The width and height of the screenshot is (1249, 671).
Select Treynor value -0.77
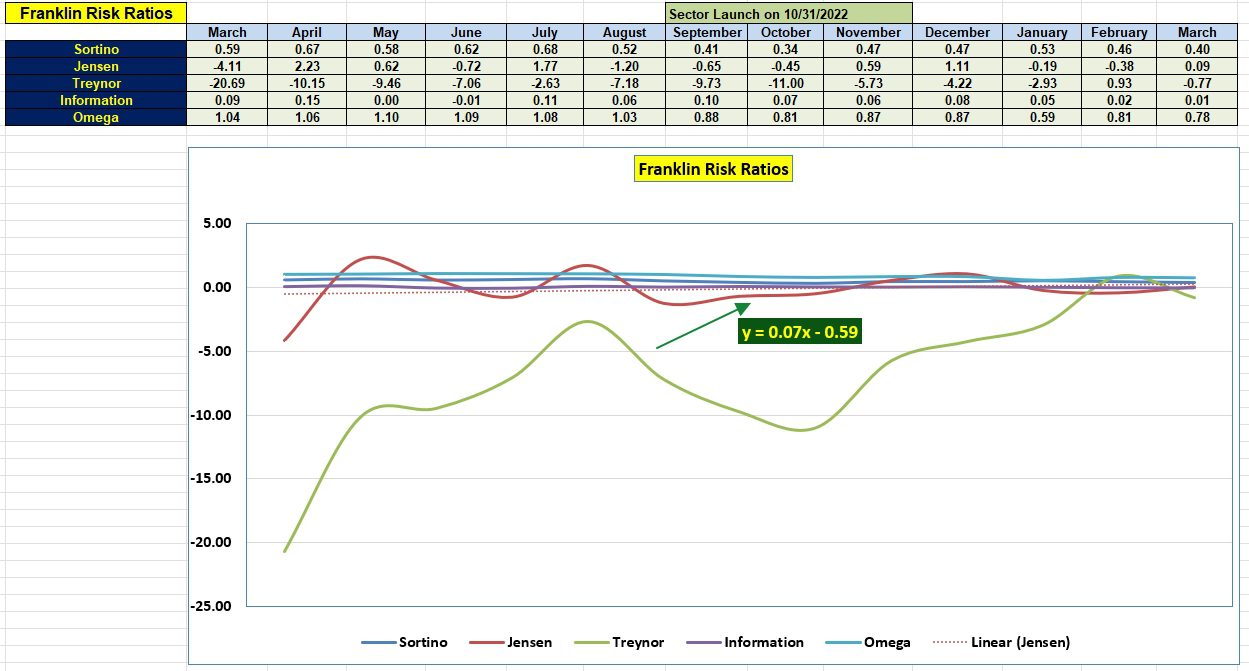pyautogui.click(x=1197, y=83)
